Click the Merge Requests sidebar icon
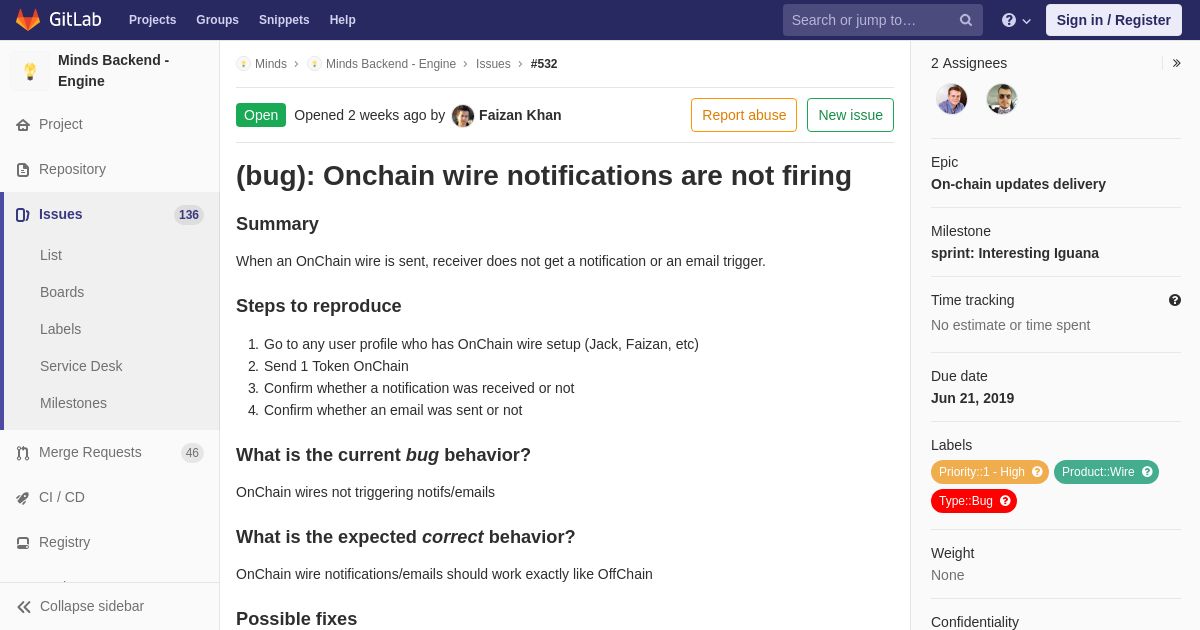 (23, 453)
